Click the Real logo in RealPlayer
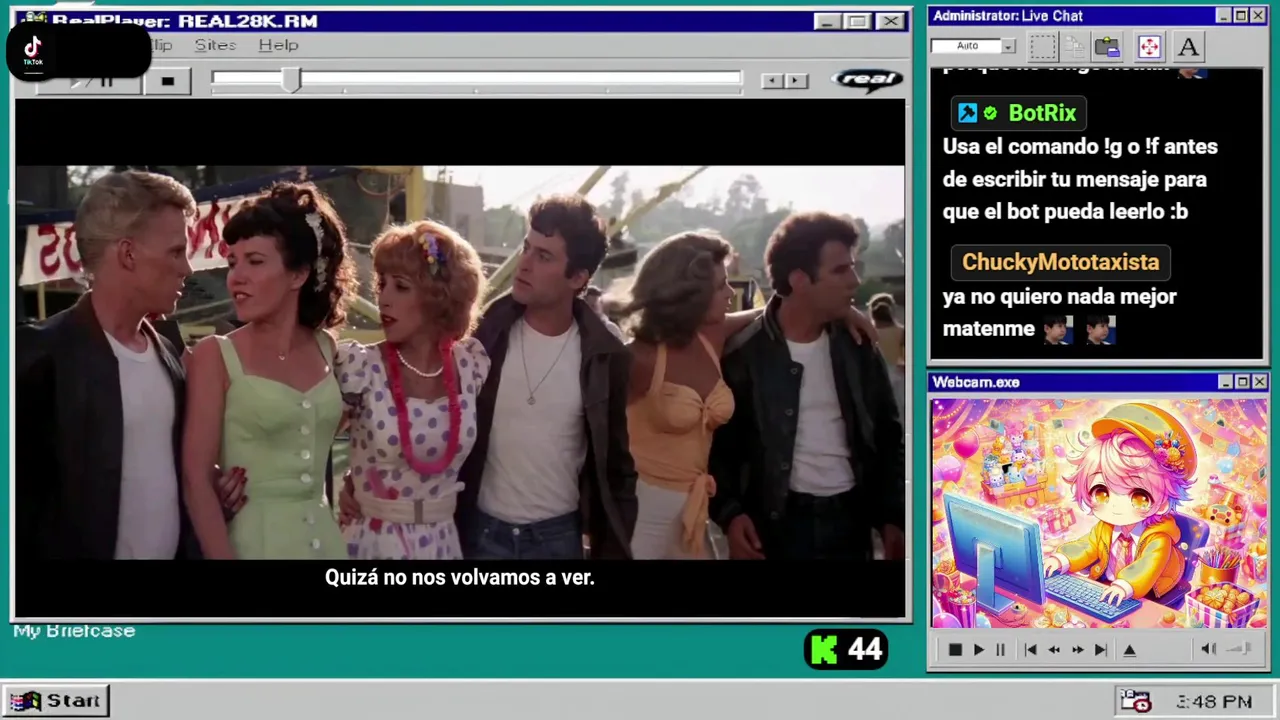1280x720 pixels. 868,80
